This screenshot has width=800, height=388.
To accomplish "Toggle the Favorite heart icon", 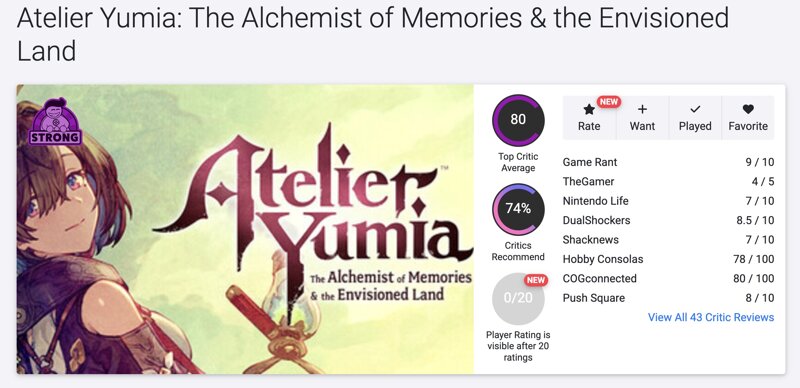I will (748, 109).
